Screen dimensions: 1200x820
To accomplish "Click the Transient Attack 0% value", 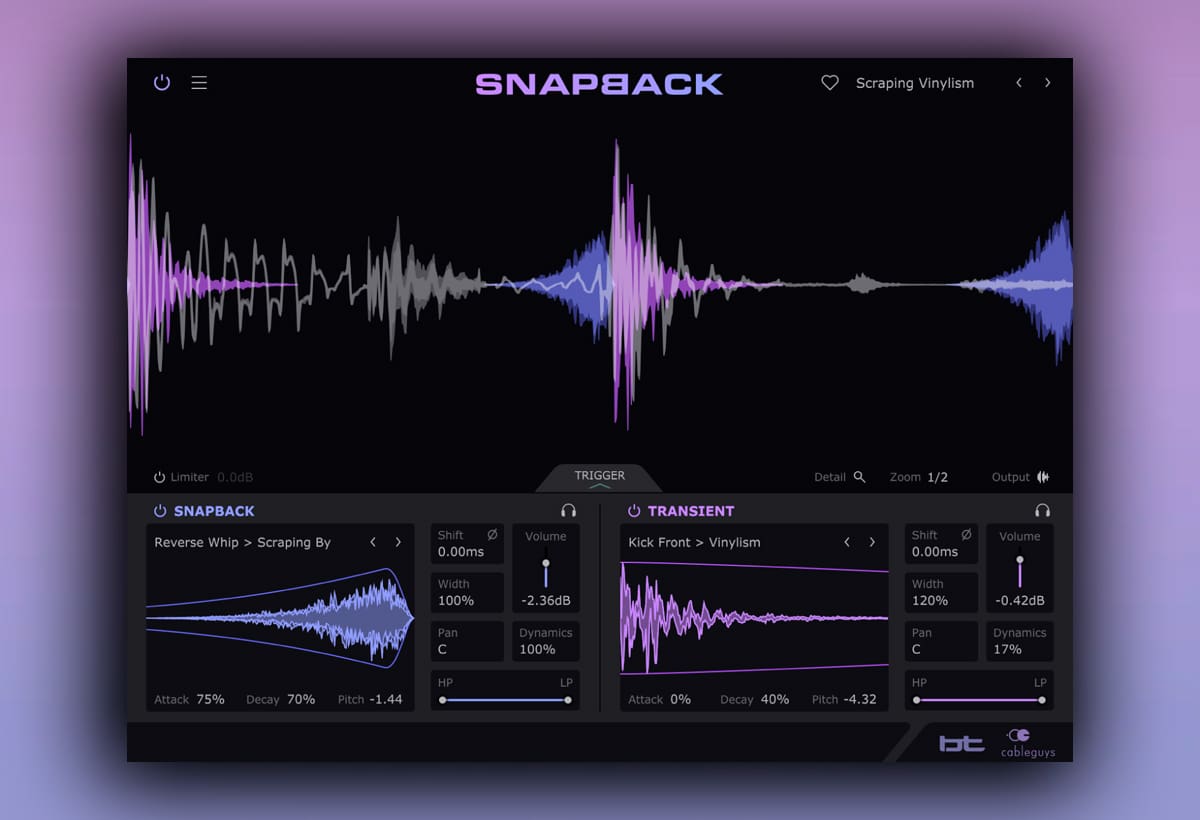I will (x=680, y=699).
